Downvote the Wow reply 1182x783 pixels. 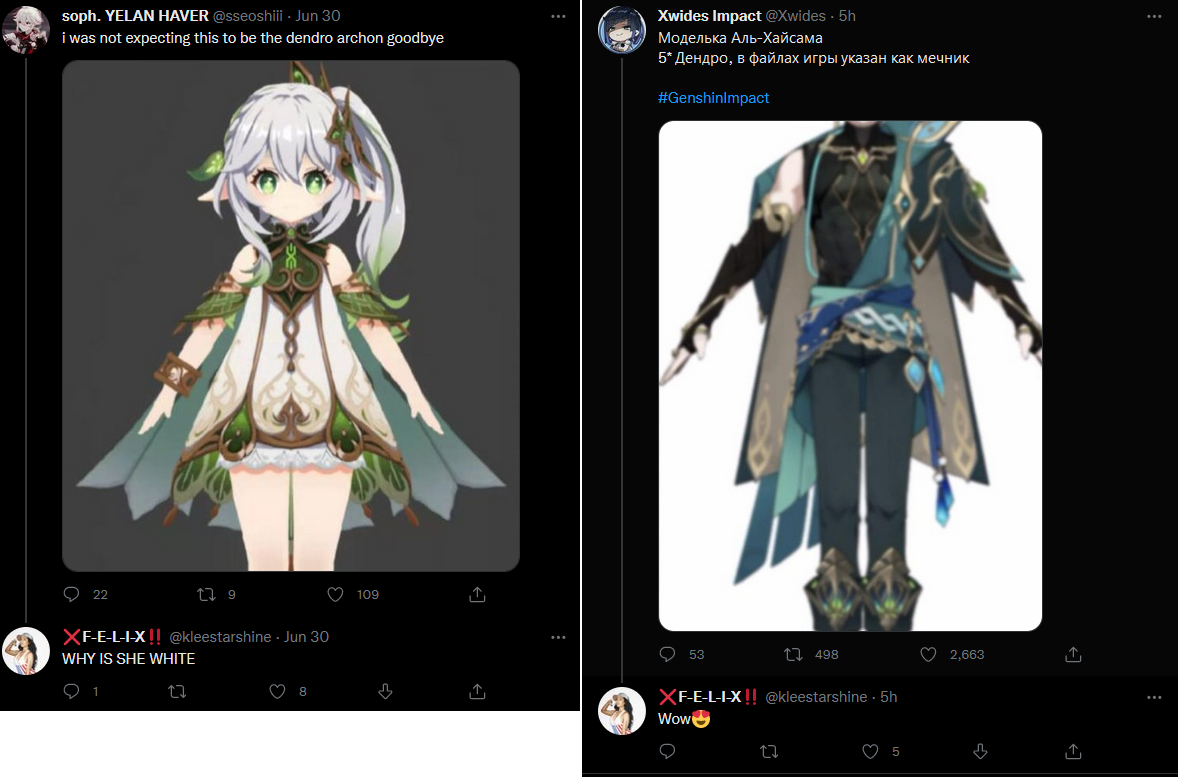pos(980,751)
